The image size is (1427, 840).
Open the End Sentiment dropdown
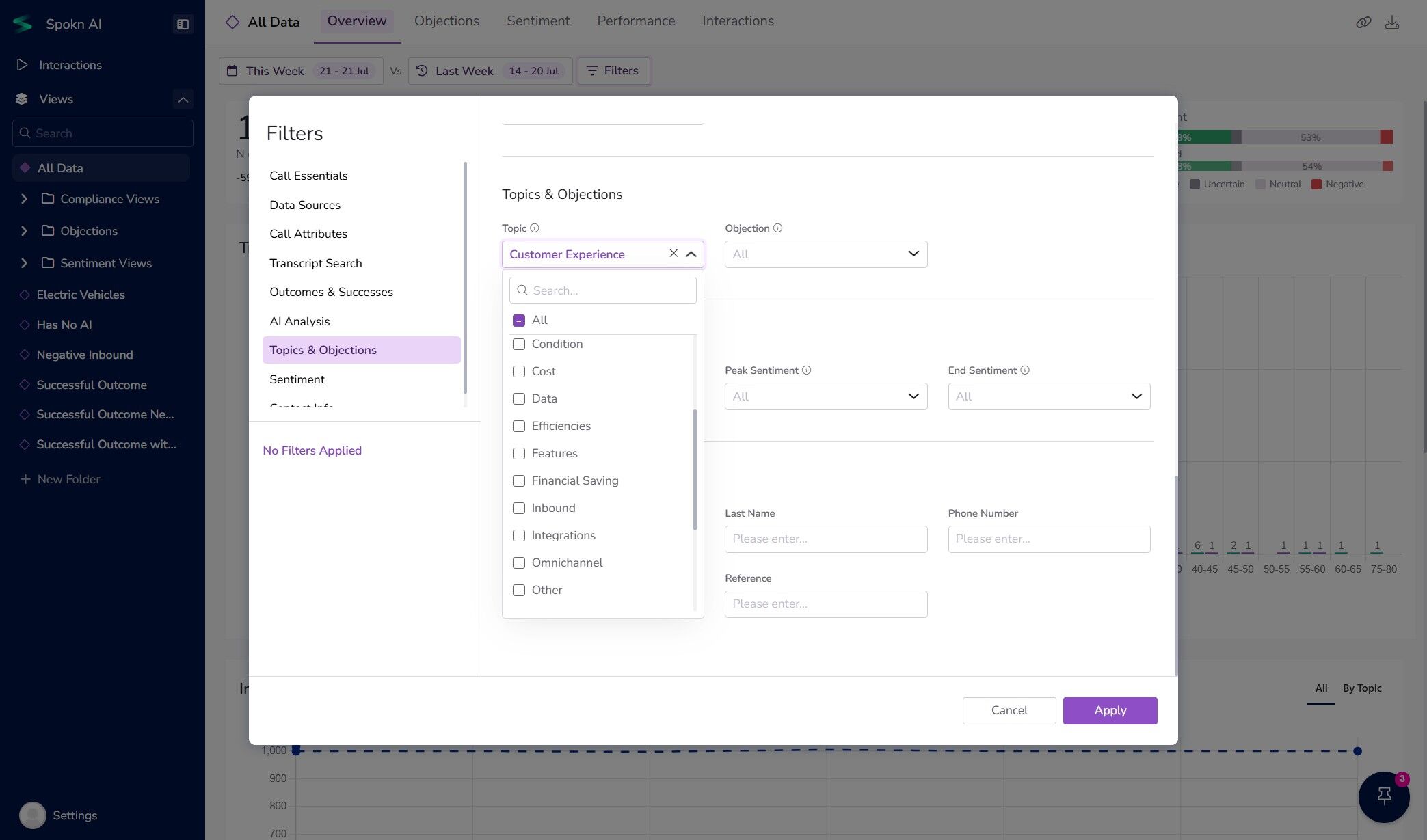coord(1048,396)
